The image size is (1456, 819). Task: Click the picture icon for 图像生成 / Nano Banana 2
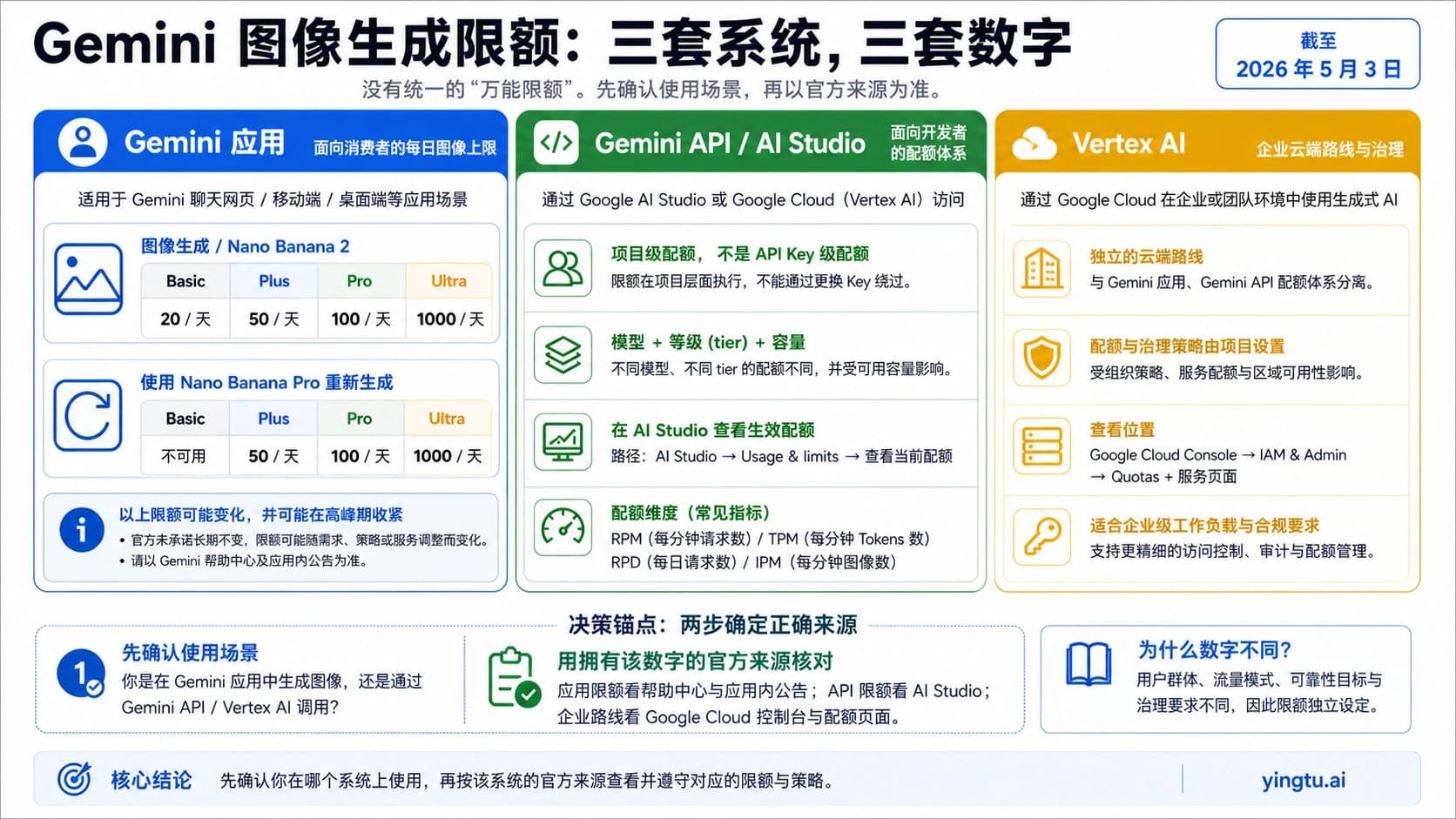[88, 279]
